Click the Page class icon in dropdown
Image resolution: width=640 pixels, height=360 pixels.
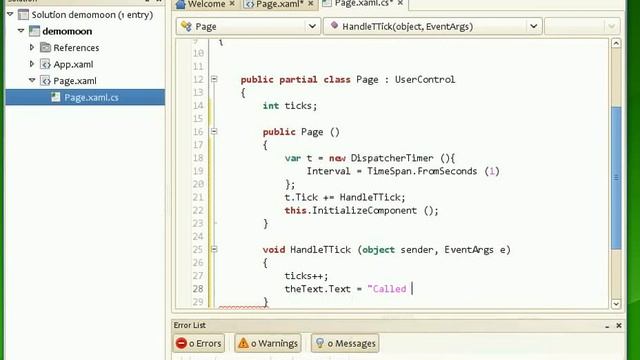(x=186, y=26)
